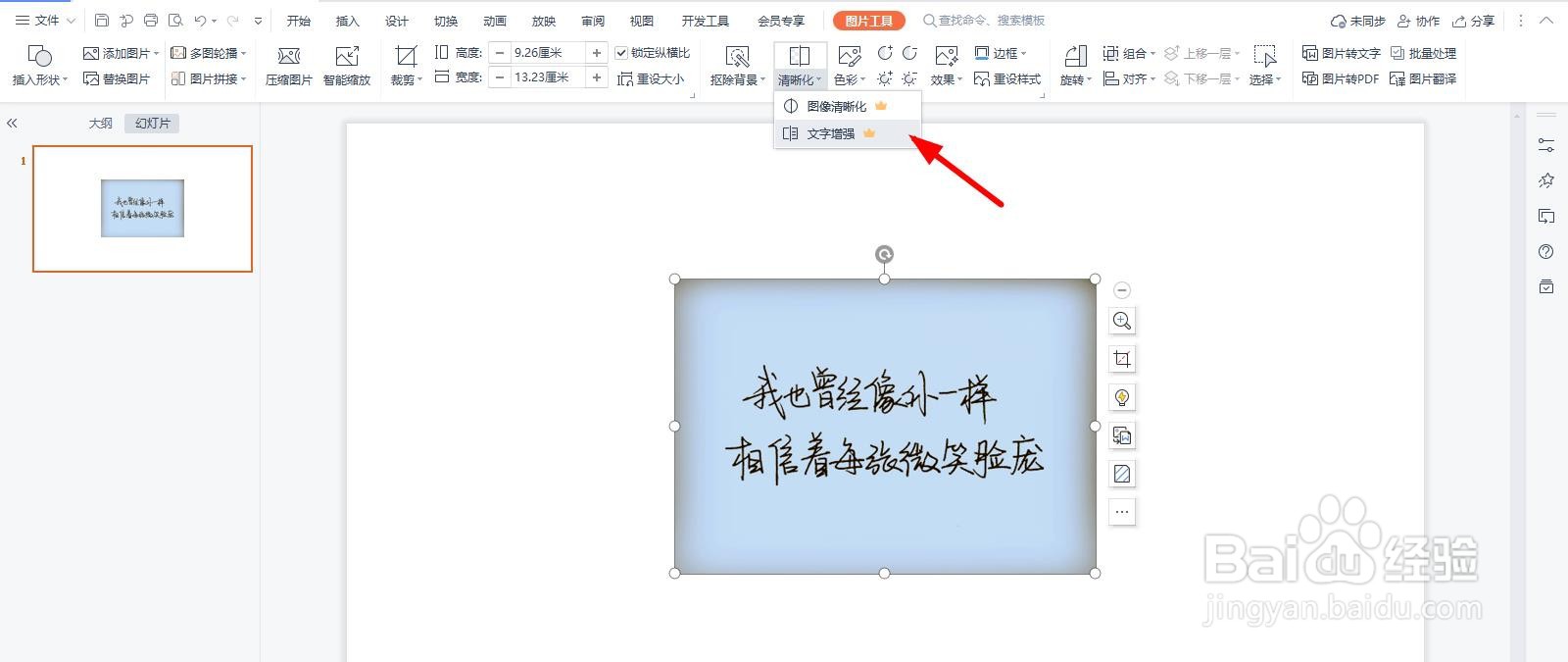The height and width of the screenshot is (662, 1568).
Task: Click the rotate handle above the picture
Action: click(x=884, y=255)
